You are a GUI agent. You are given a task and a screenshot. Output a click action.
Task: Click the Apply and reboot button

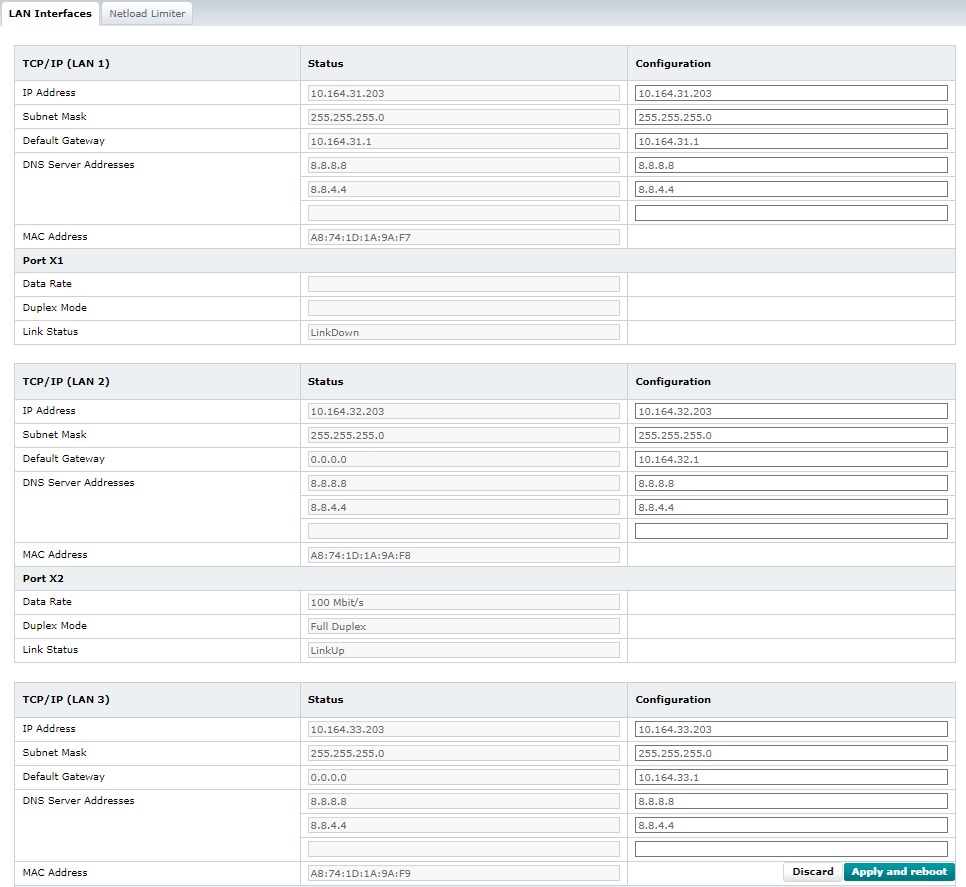click(x=898, y=872)
